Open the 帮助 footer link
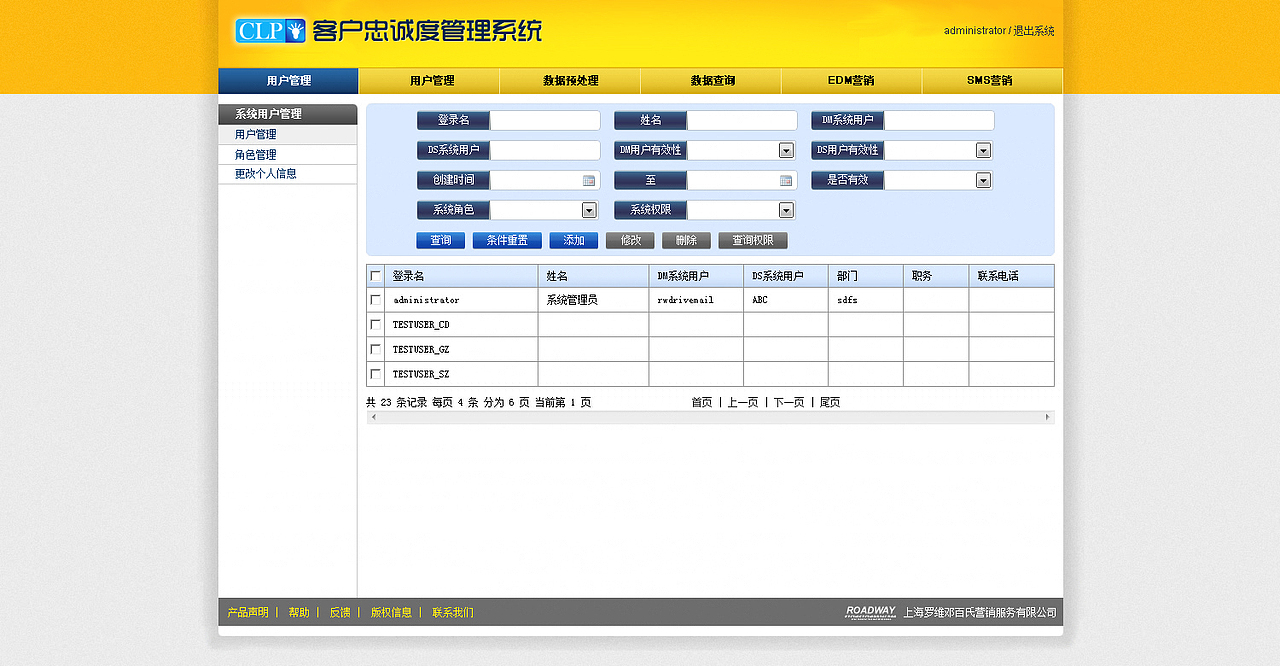 [299, 613]
